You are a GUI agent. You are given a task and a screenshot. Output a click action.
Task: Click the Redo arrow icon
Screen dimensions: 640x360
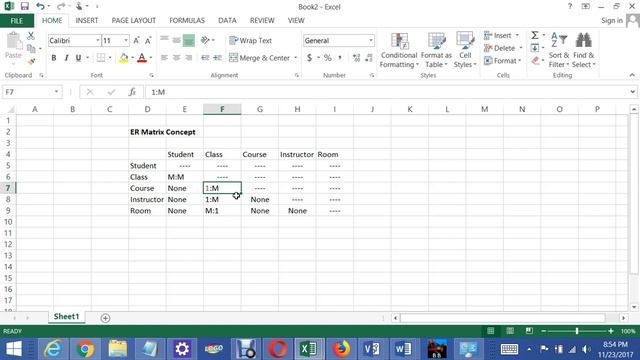pos(60,6)
